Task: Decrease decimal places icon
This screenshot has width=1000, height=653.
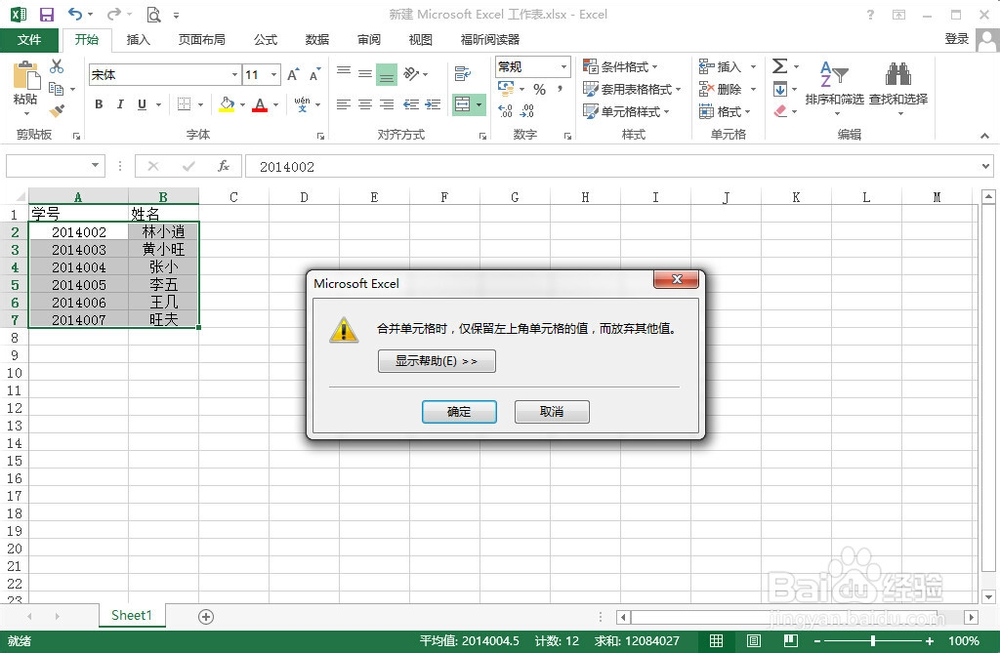Action: pyautogui.click(x=527, y=112)
